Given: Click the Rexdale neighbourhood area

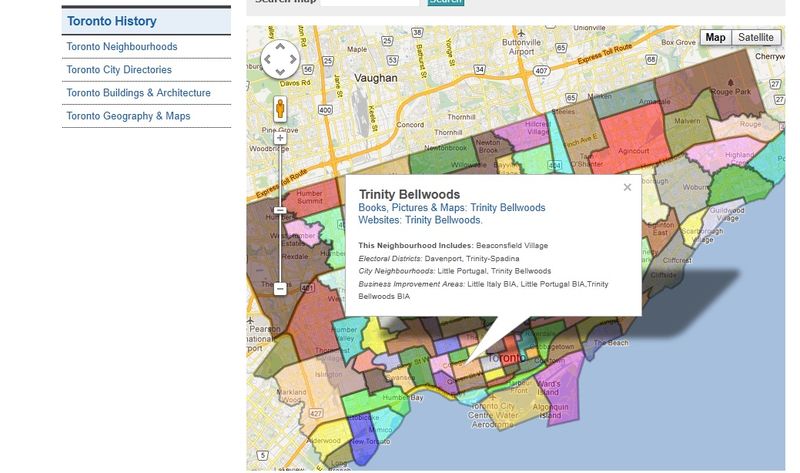Looking at the screenshot, I should coord(294,257).
